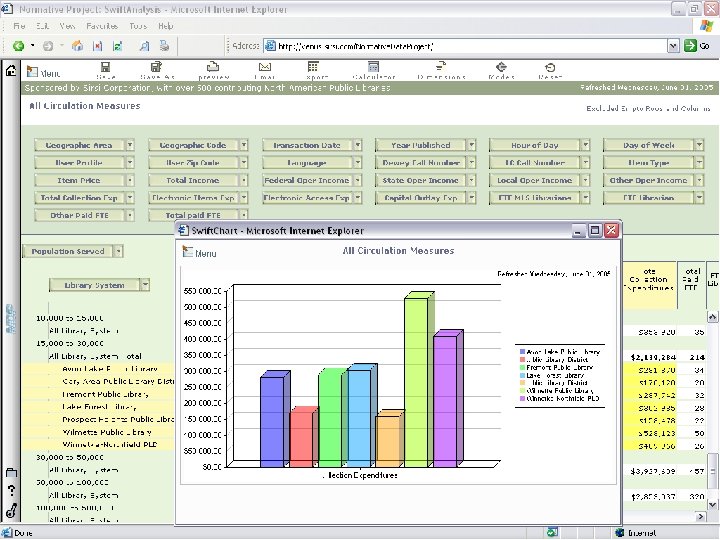Expand the Hour of Day dropdown arrow
The height and width of the screenshot is (540, 720).
point(585,145)
